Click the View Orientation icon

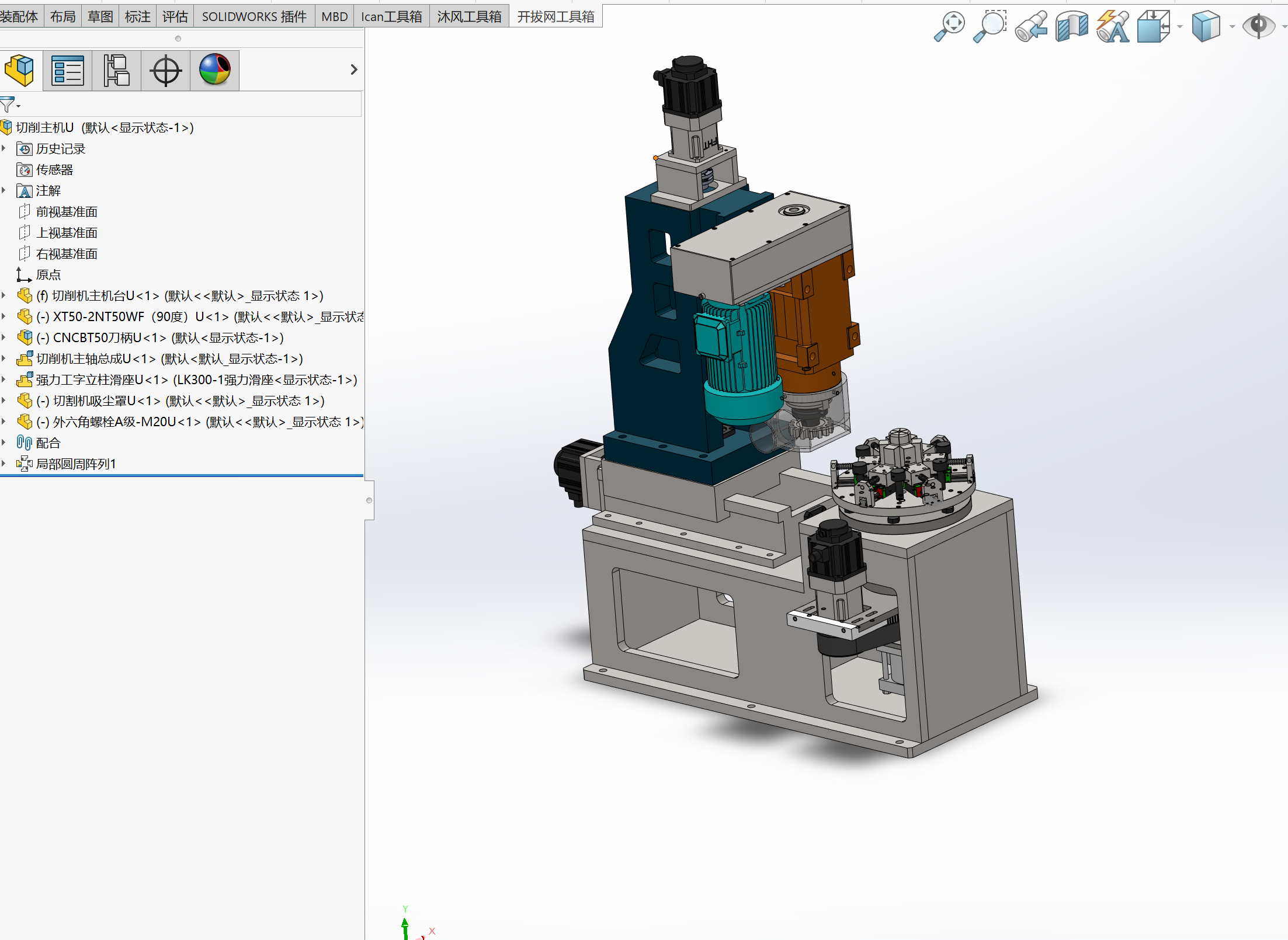(1154, 26)
